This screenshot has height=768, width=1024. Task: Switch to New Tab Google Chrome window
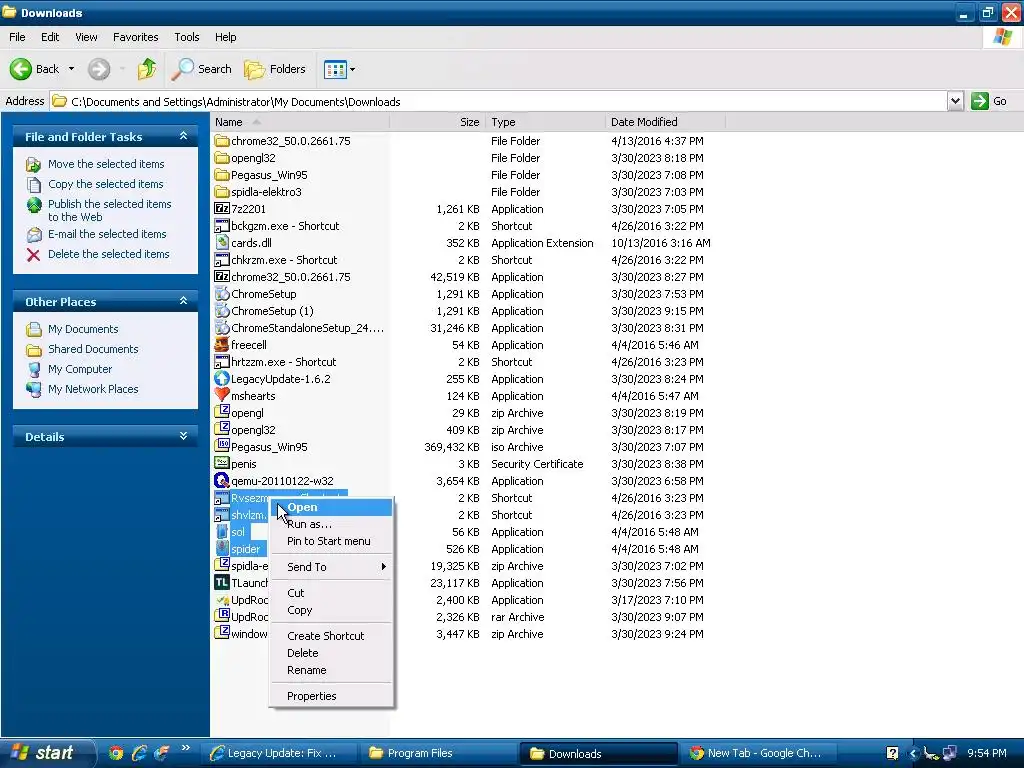tap(758, 753)
